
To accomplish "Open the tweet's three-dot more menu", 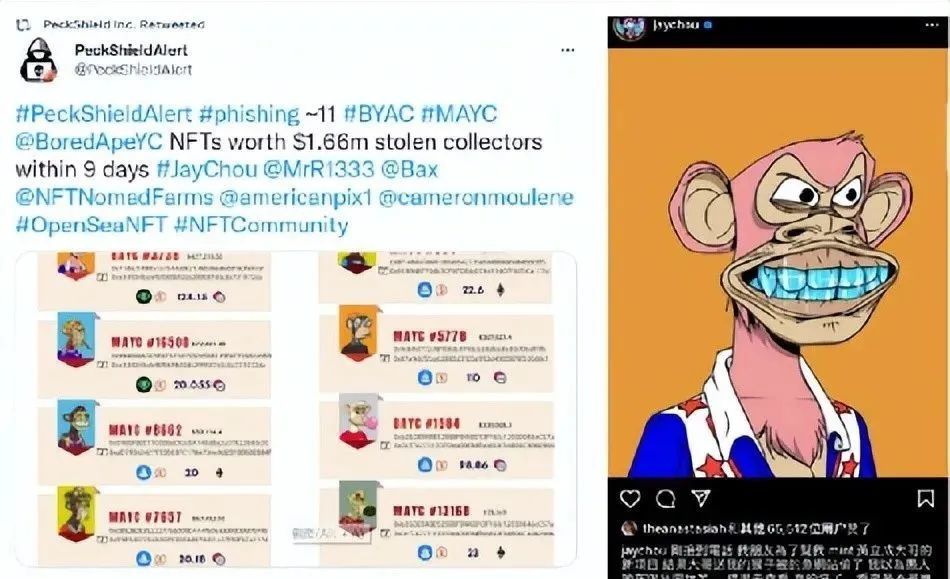I will (568, 50).
